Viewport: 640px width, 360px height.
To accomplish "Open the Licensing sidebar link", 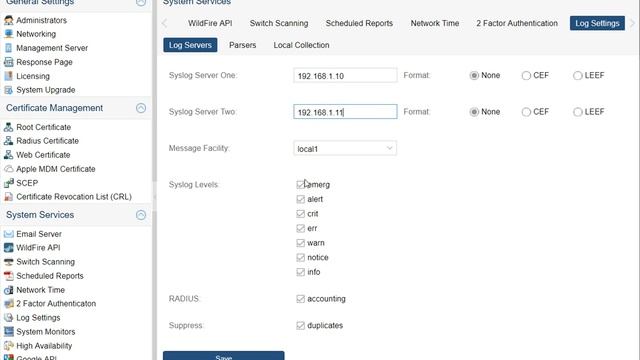I will coord(33,76).
